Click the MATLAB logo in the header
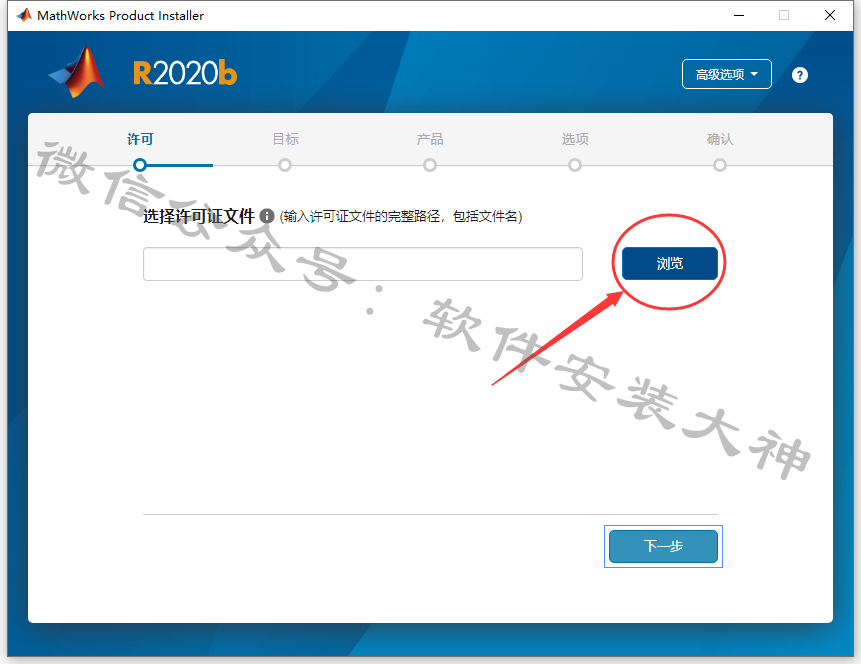 pos(78,72)
